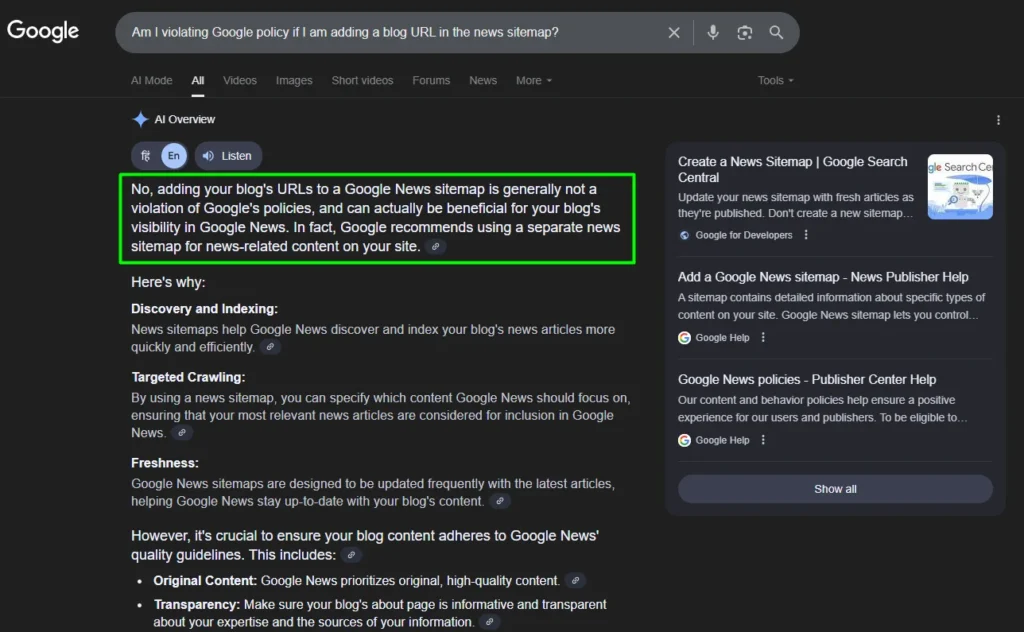Click inside the search query input field
The width and height of the screenshot is (1024, 632).
click(392, 32)
